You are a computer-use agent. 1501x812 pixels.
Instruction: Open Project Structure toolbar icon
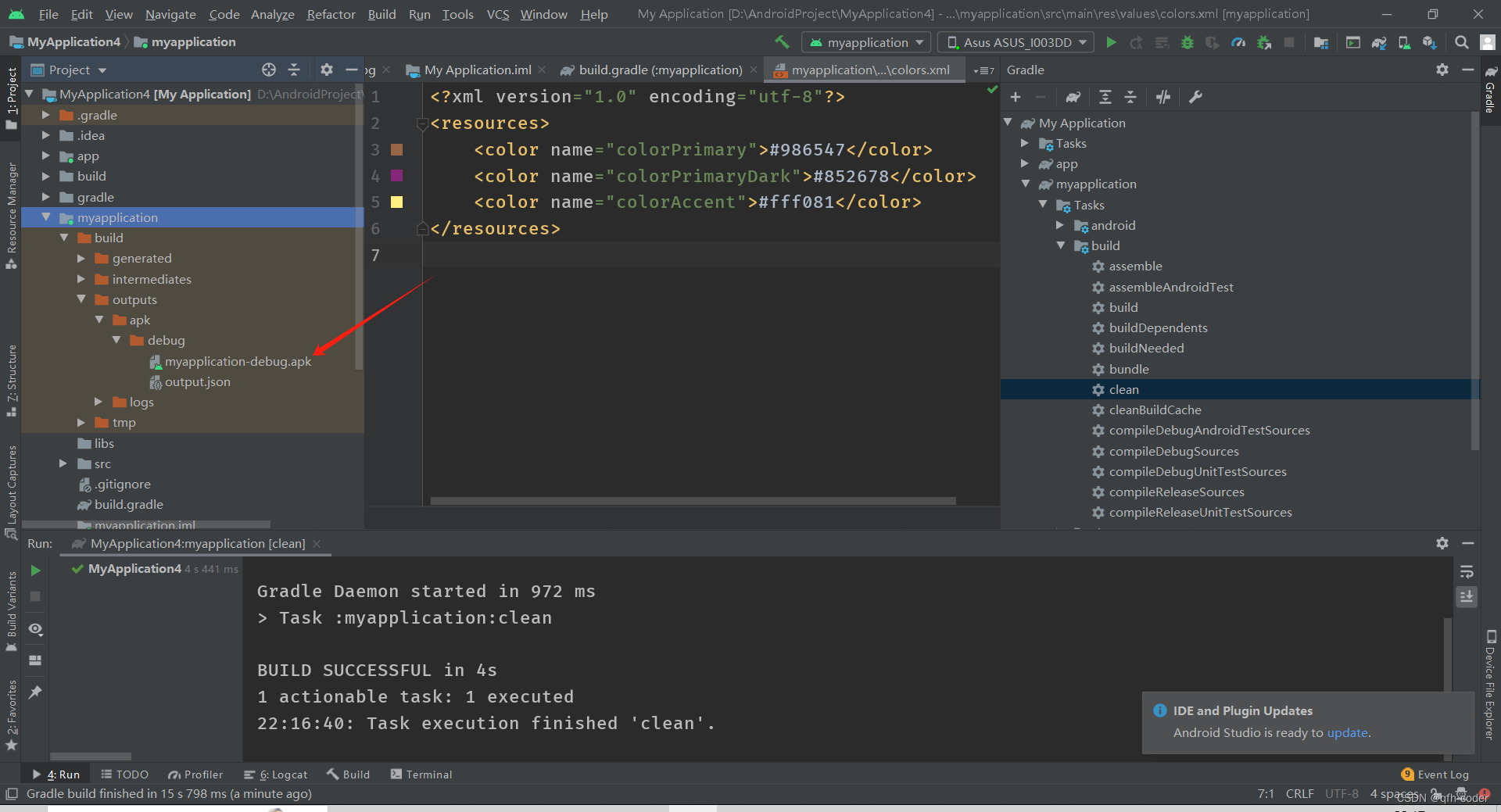coord(1320,42)
